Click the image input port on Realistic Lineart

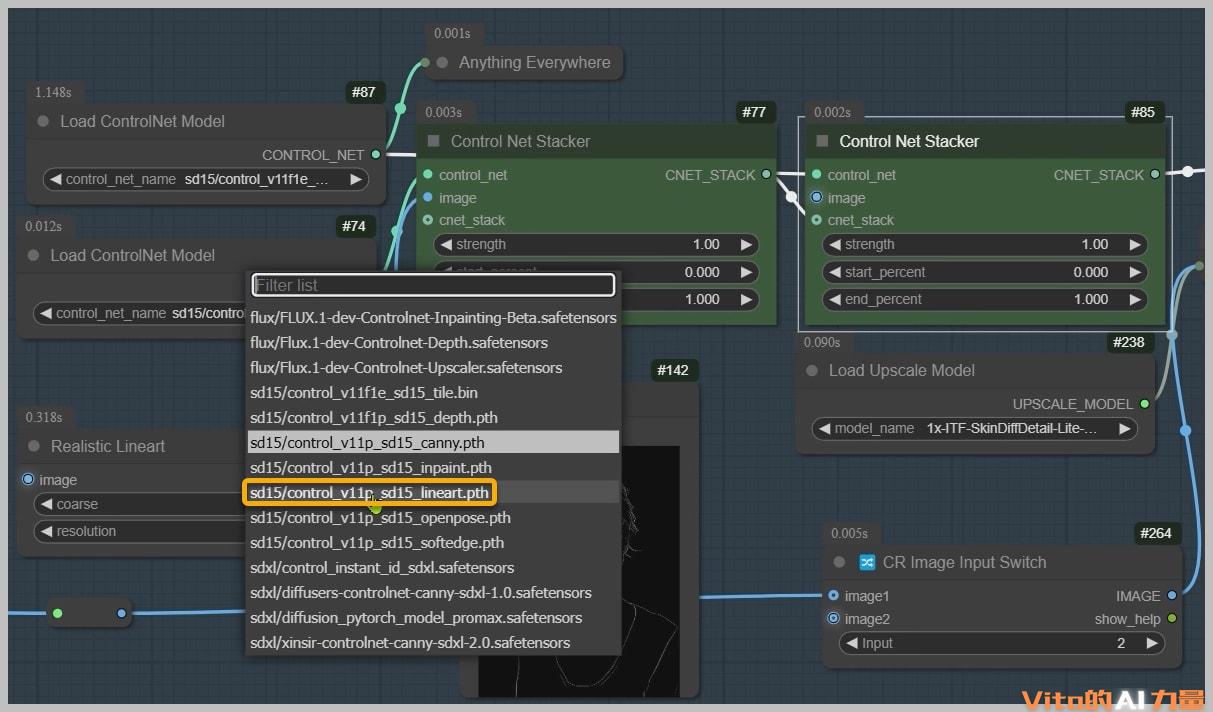(x=28, y=479)
